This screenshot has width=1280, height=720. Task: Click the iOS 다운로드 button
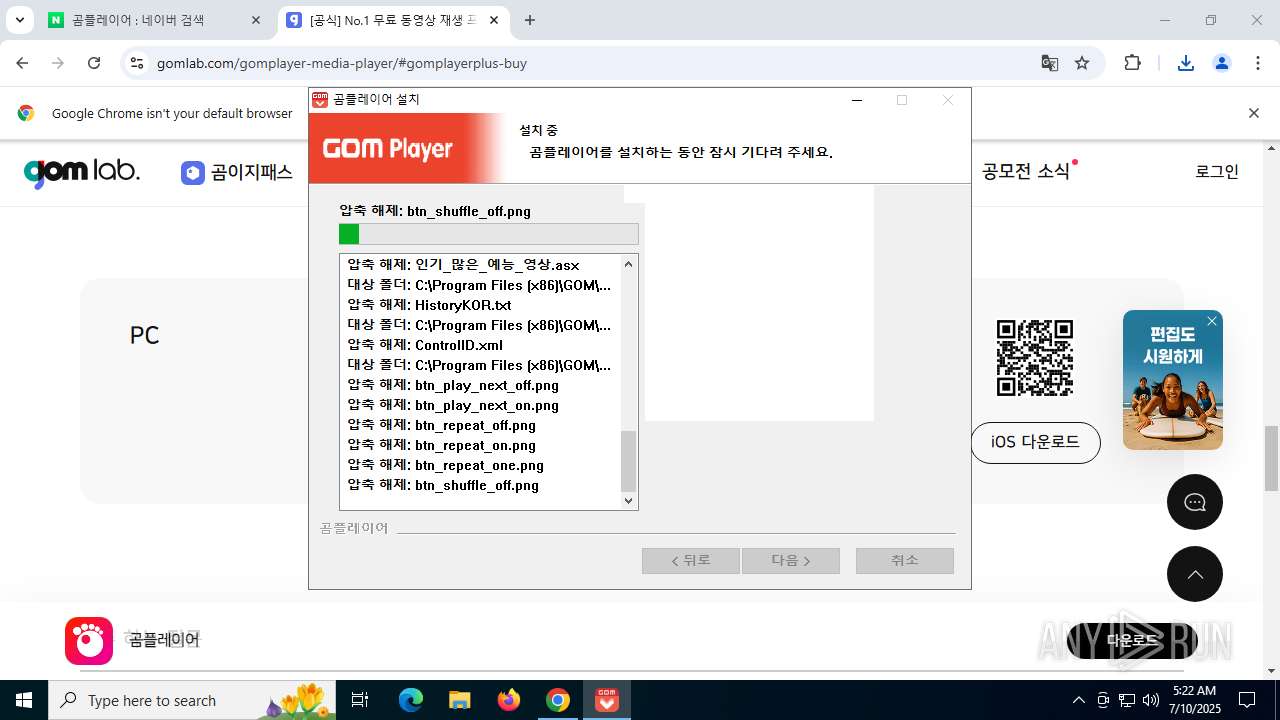1035,442
